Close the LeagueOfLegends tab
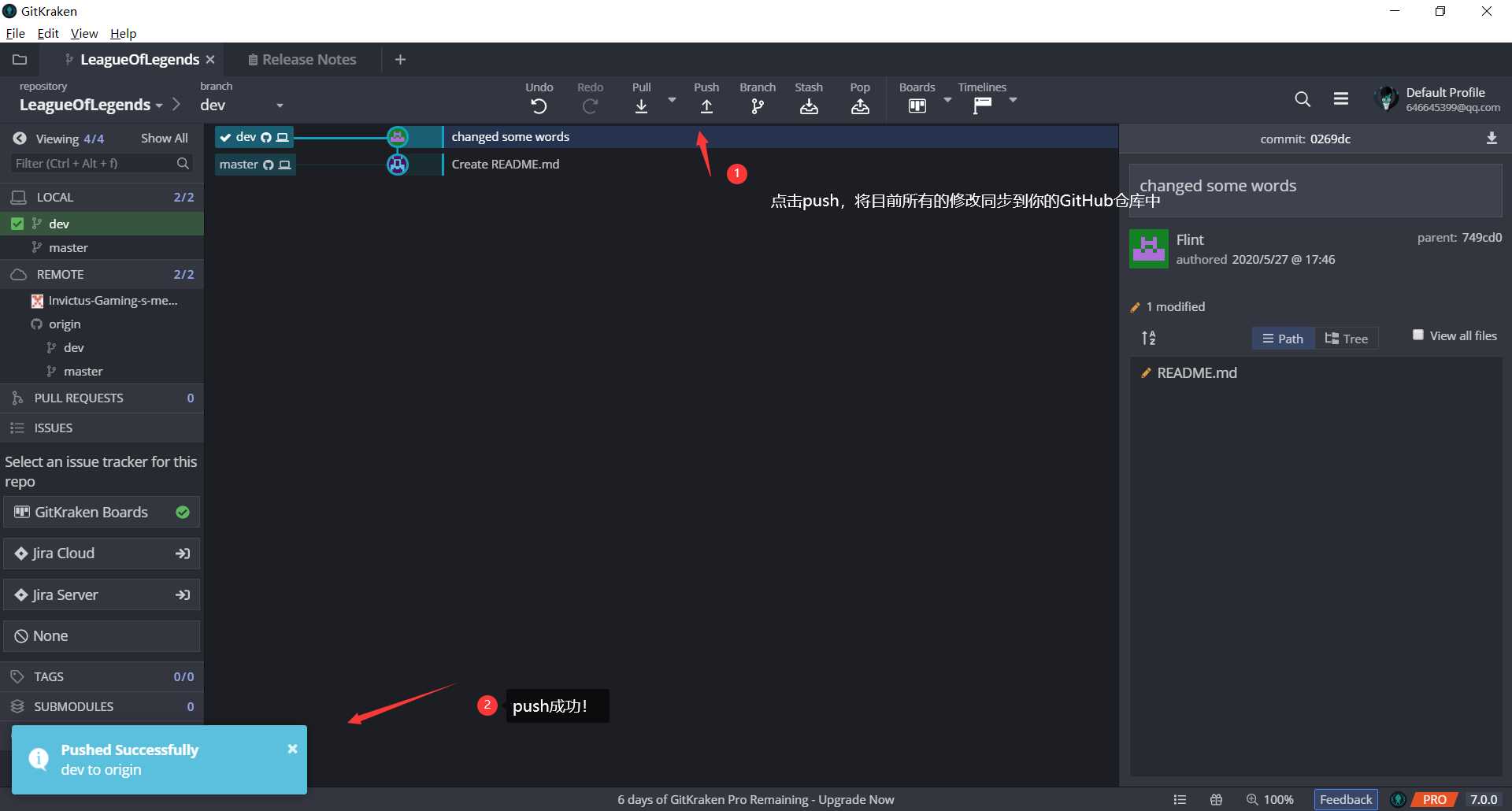This screenshot has height=811, width=1512. [210, 59]
